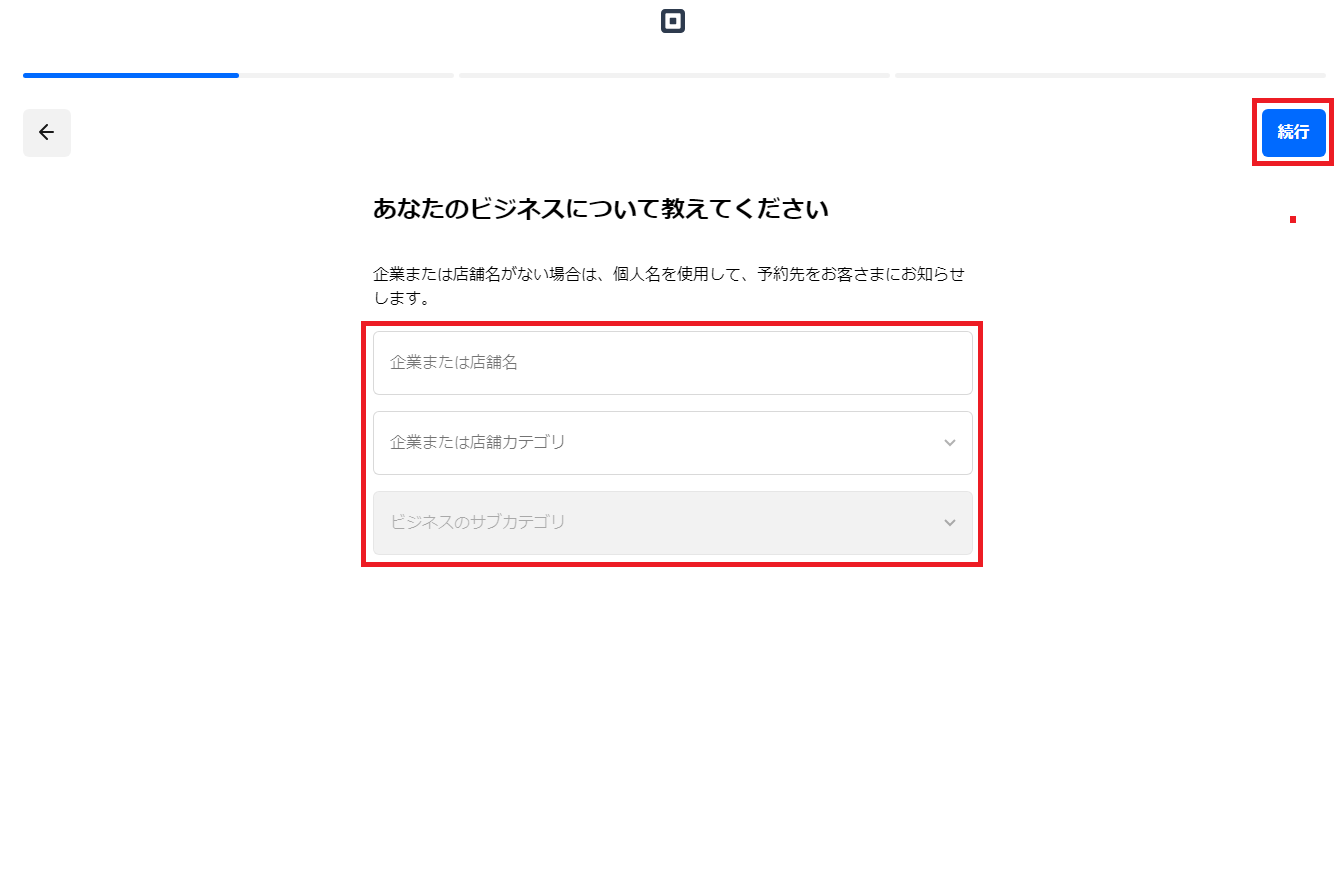Click the Square logo at the top
1344x896 pixels.
pyautogui.click(x=672, y=21)
